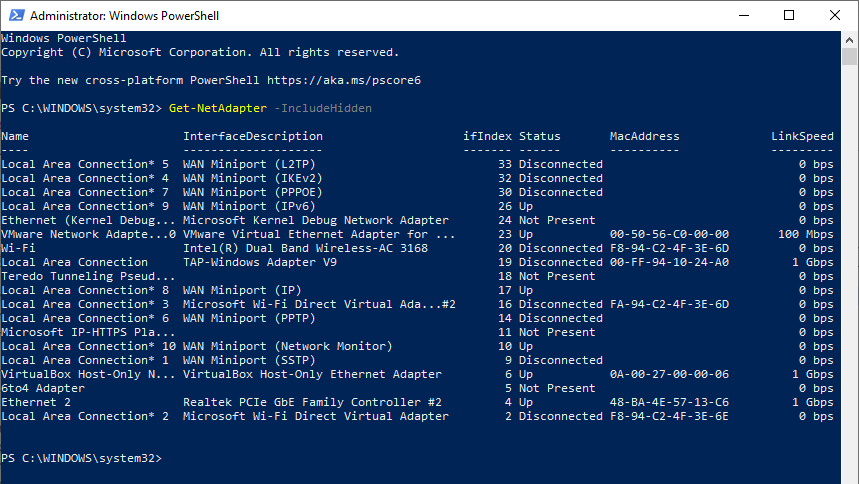Click the Get-NetAdapter command text
This screenshot has width=859, height=484.
[218, 108]
